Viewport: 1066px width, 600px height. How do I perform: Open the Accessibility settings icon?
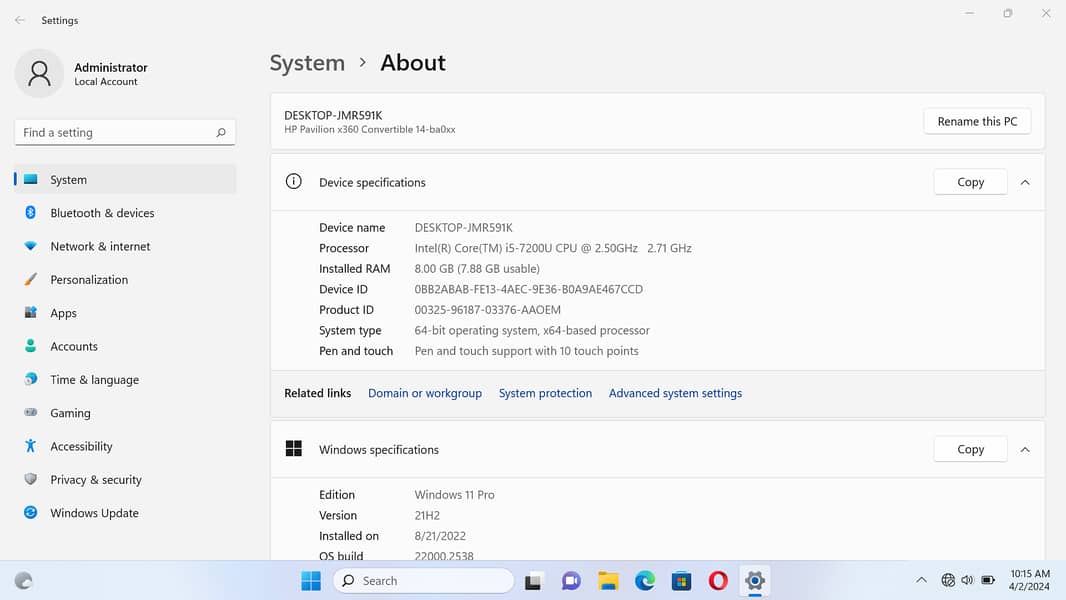[30, 447]
